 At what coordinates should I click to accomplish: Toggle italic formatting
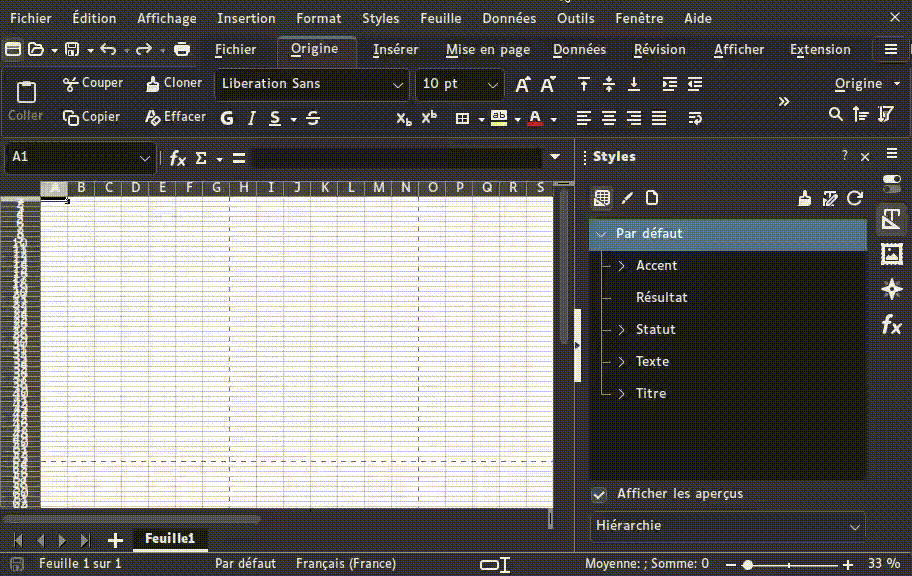(251, 119)
